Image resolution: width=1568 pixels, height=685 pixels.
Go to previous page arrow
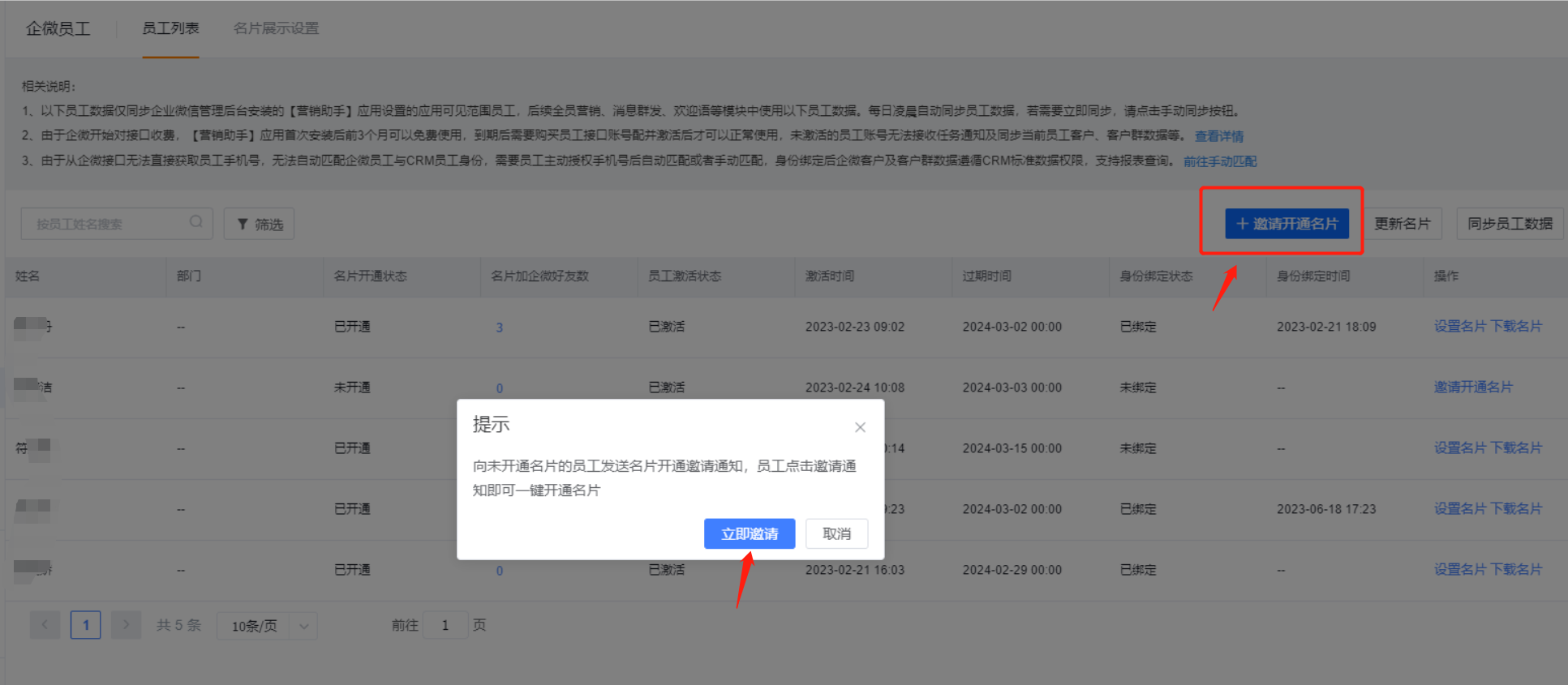45,625
